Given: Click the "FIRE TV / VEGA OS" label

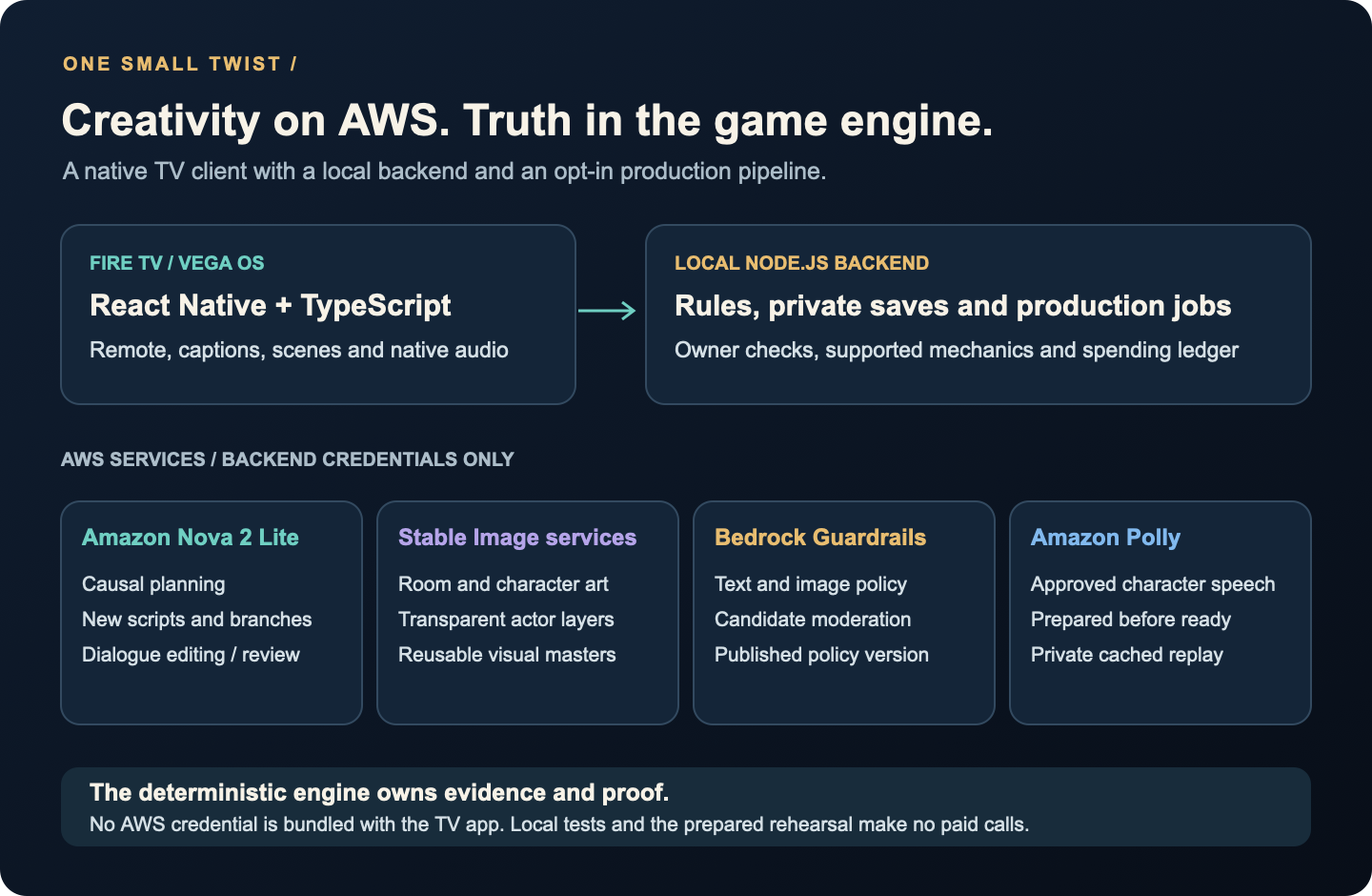Looking at the screenshot, I should pyautogui.click(x=177, y=263).
